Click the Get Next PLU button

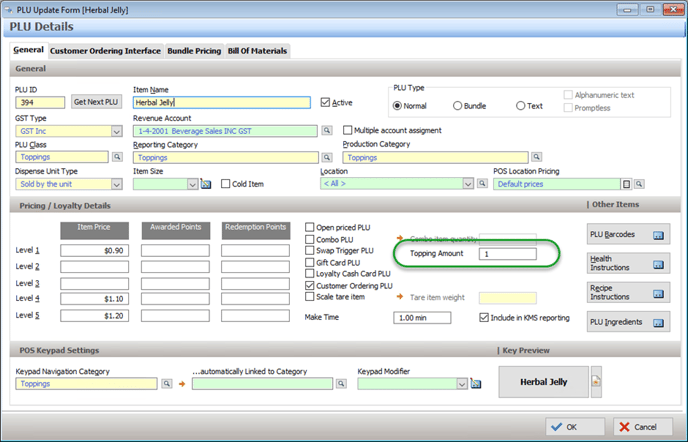point(96,102)
